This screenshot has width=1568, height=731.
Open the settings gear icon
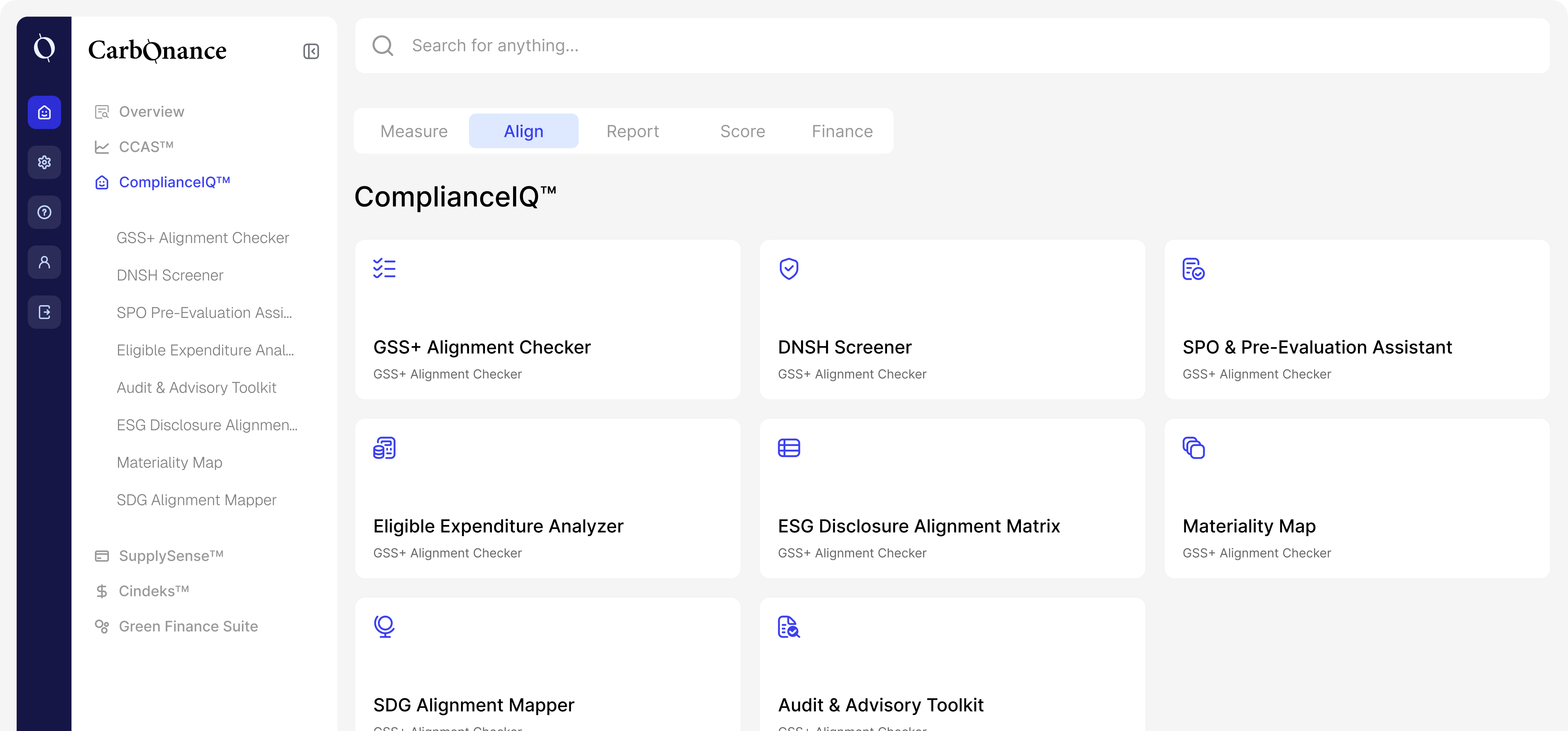point(44,162)
